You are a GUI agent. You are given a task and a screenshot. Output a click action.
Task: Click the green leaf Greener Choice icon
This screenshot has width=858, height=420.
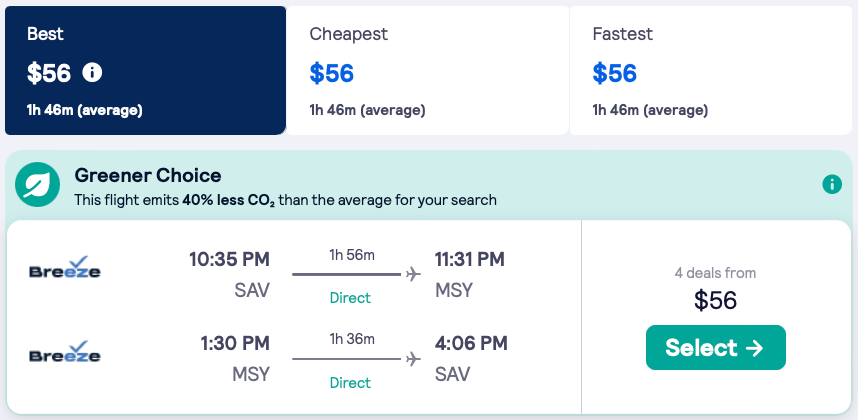pyautogui.click(x=36, y=185)
